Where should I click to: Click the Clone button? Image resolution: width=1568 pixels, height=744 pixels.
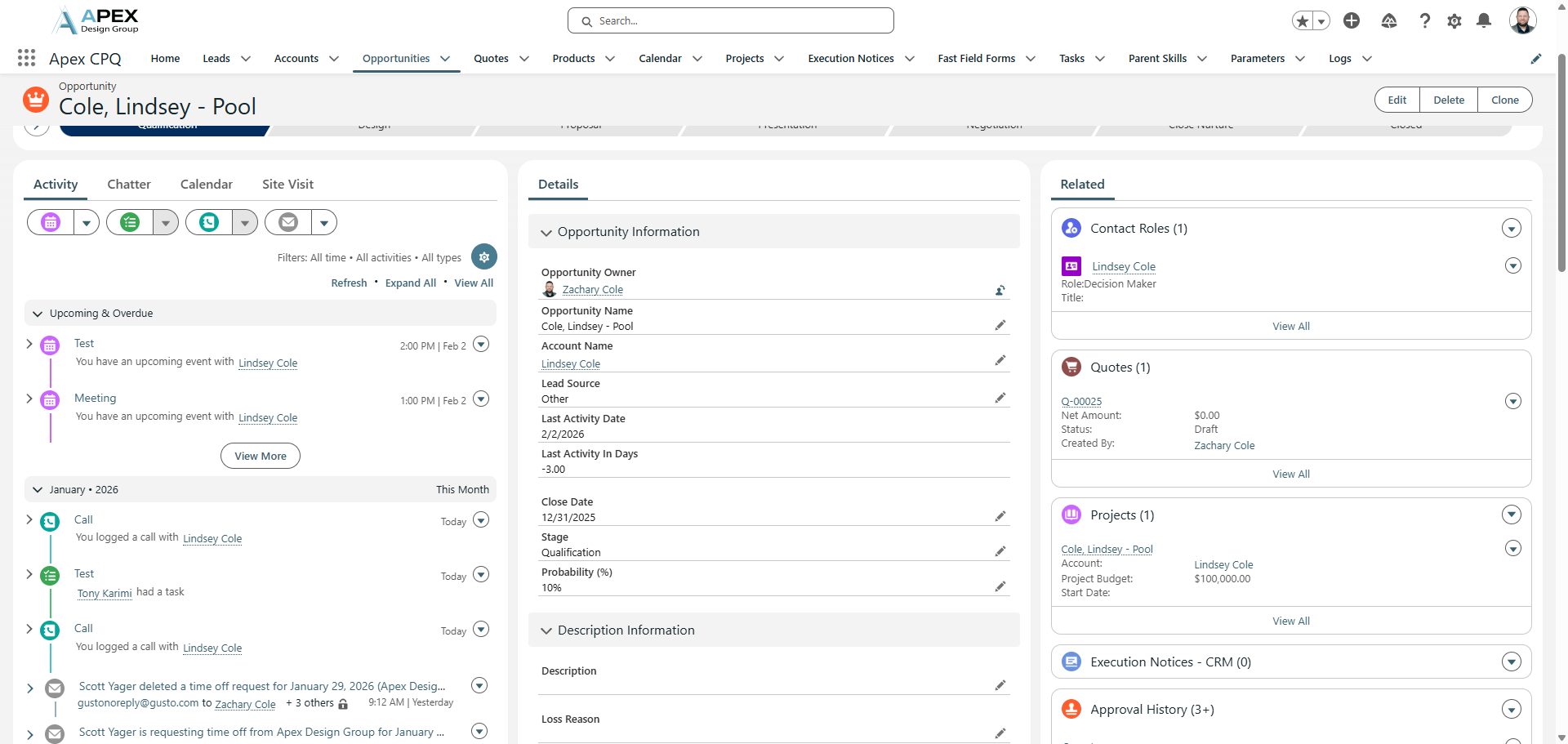(x=1504, y=100)
